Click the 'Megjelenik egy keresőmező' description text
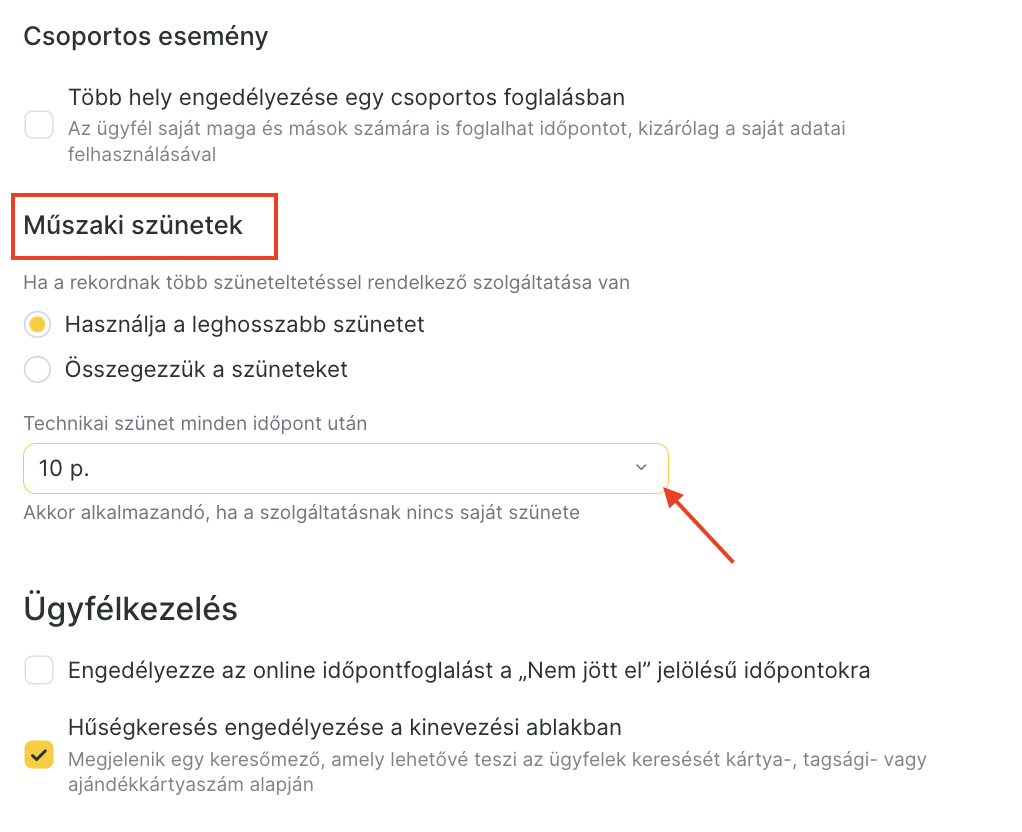This screenshot has width=1022, height=832. point(497,772)
